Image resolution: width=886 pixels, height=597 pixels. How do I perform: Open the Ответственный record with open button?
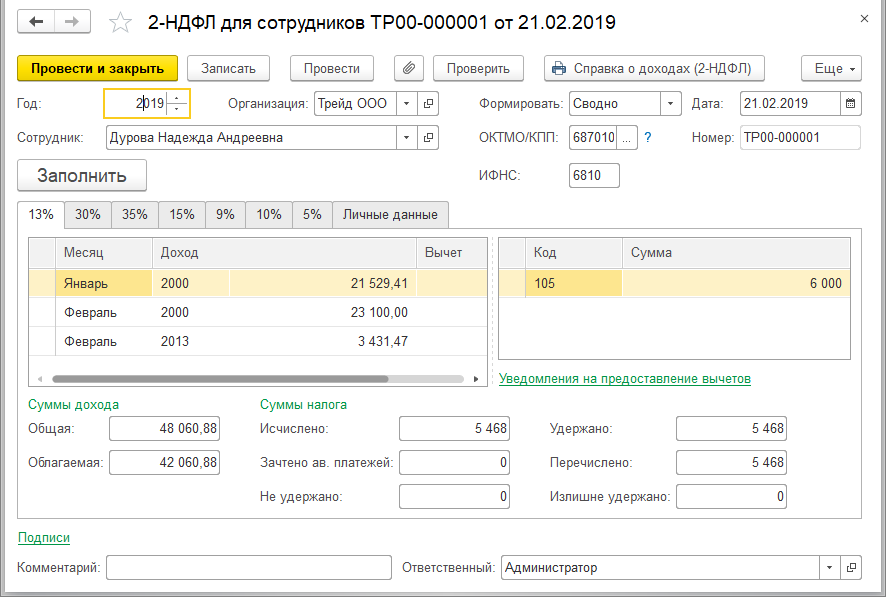tap(851, 568)
